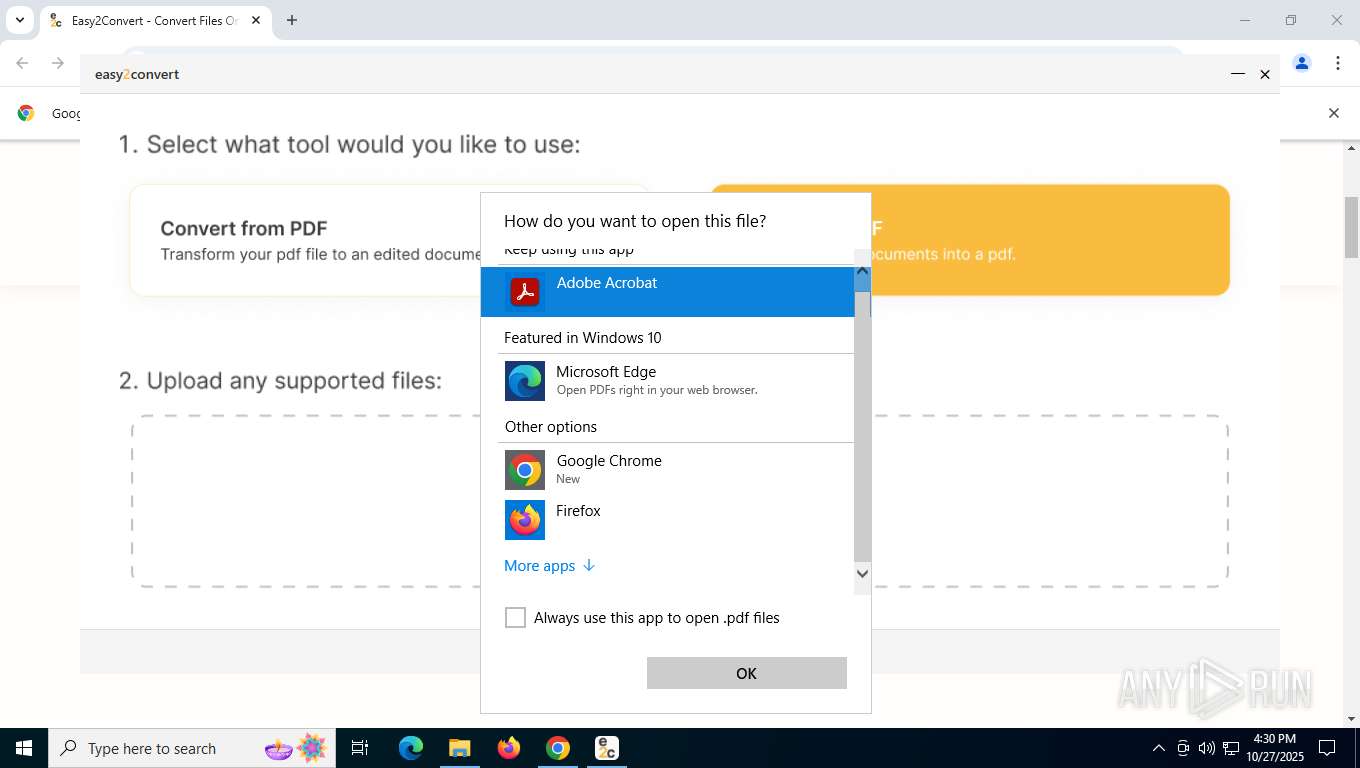Close the easy2convert app window
The width and height of the screenshot is (1360, 768).
1265,74
